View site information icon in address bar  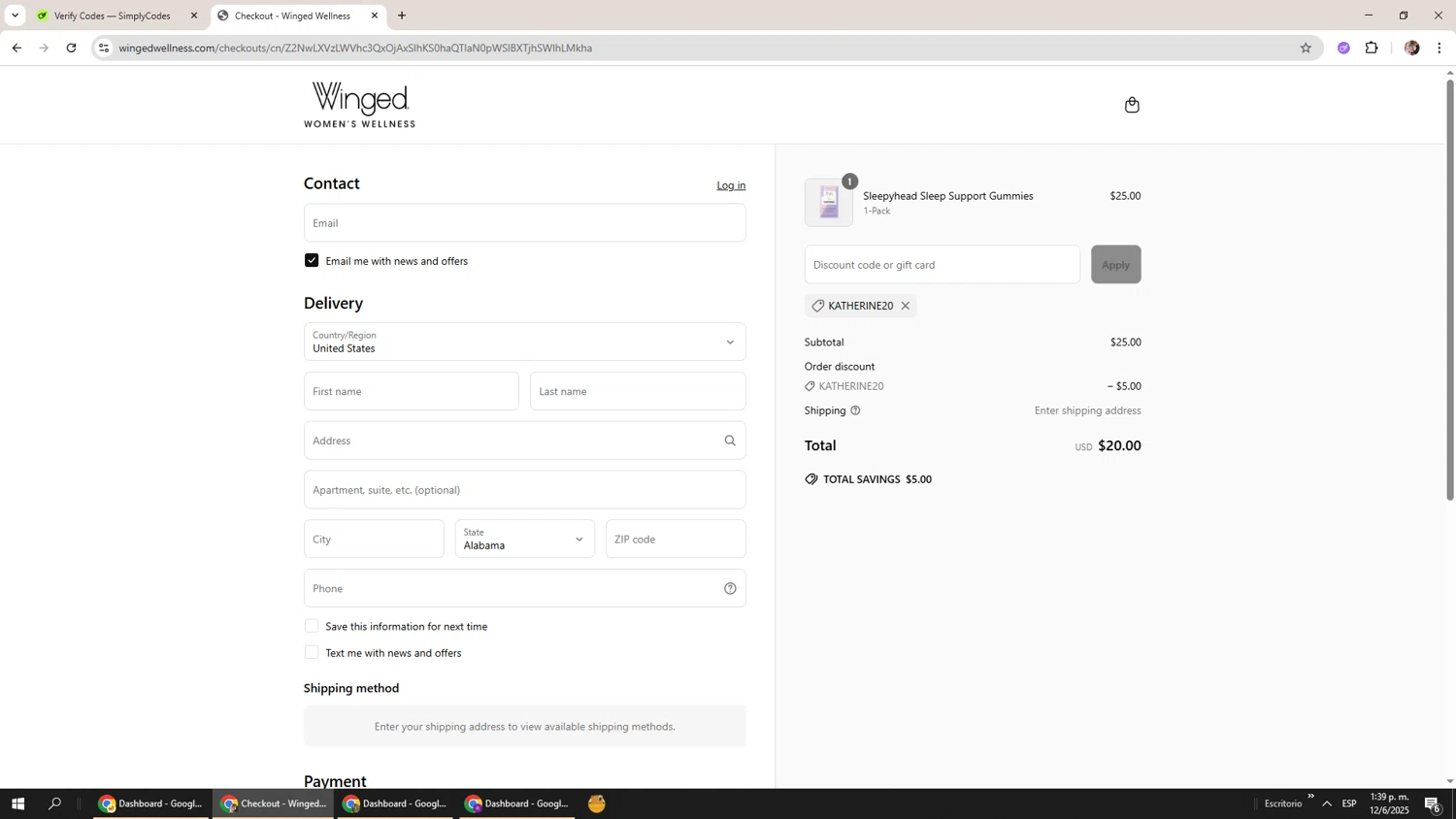coord(104,48)
